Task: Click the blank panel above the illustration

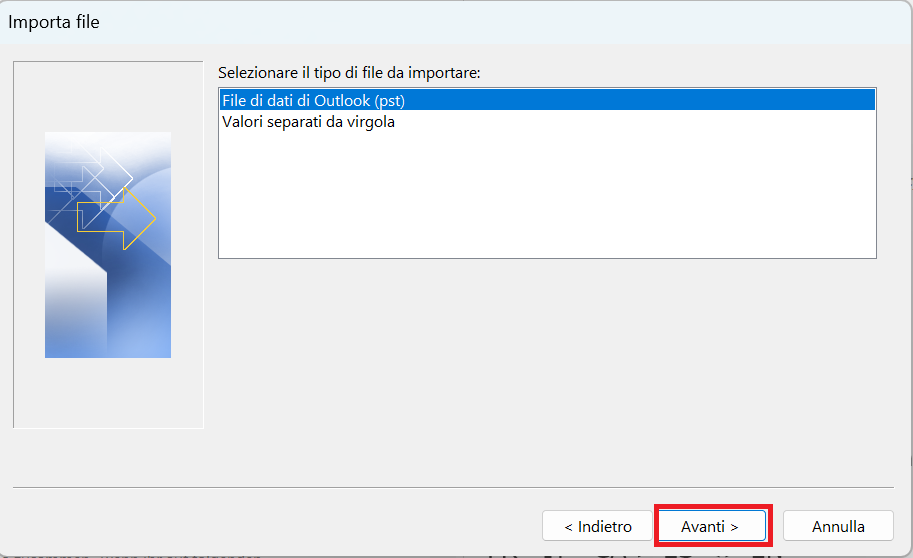Action: [108, 97]
